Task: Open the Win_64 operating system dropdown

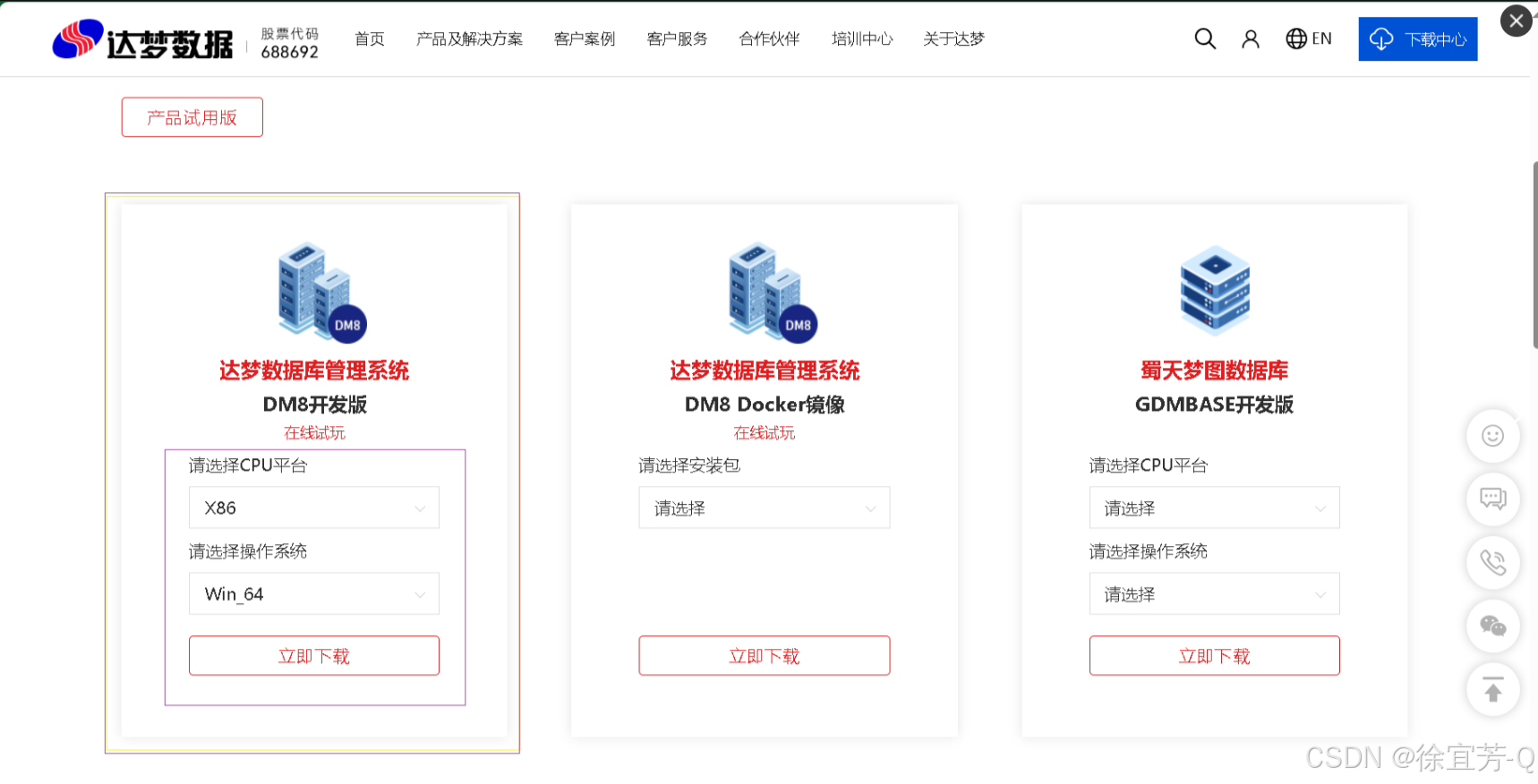Action: coord(314,593)
